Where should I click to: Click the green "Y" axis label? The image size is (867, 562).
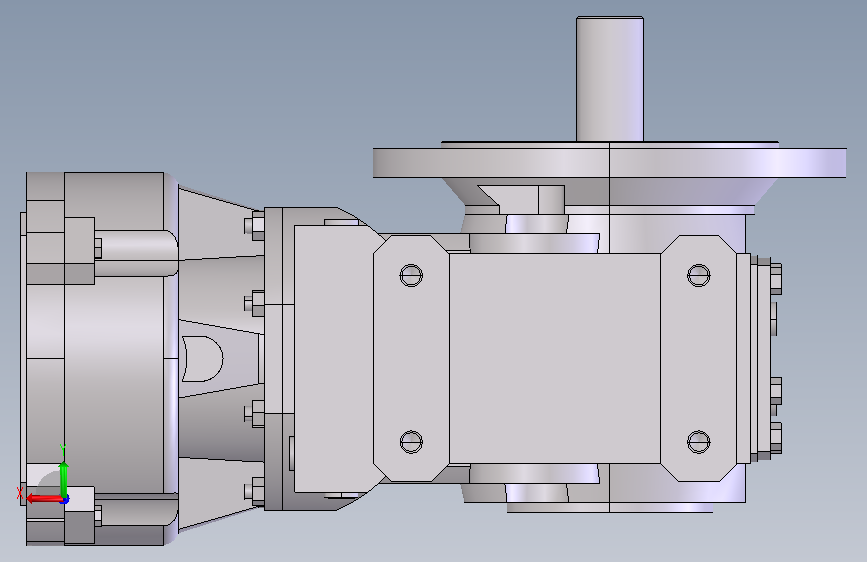click(x=63, y=449)
